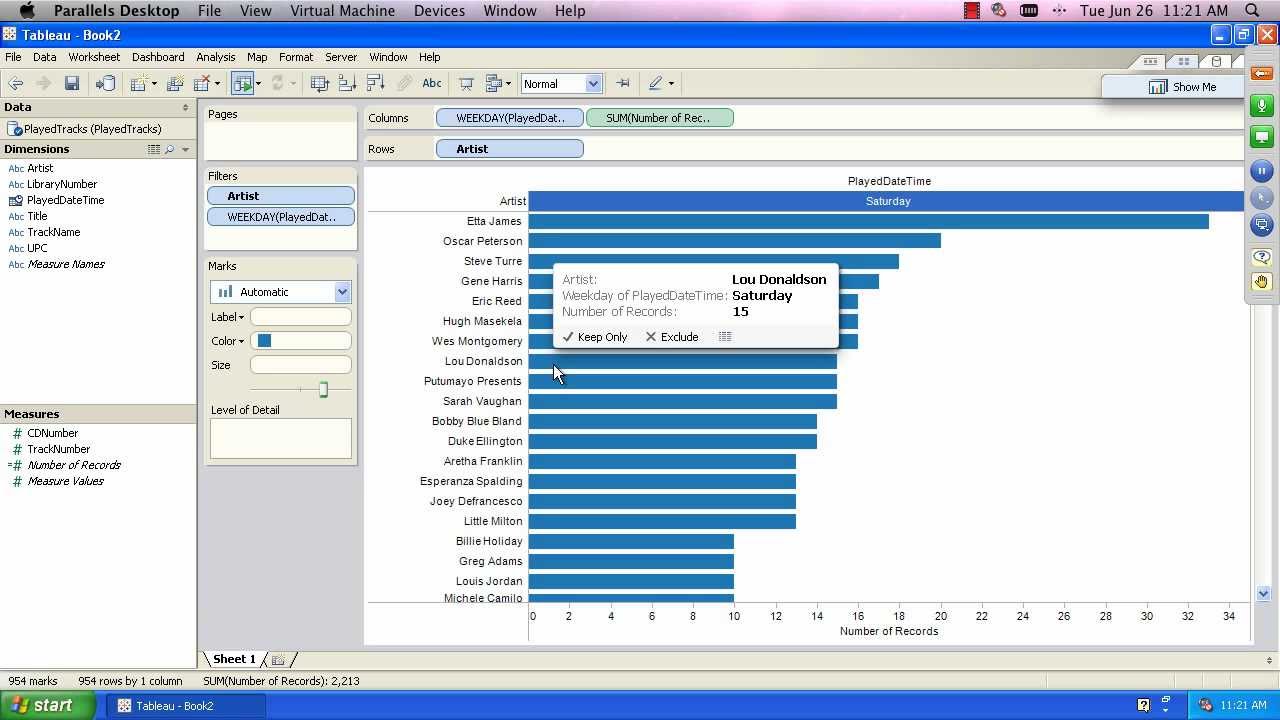This screenshot has width=1280, height=720.
Task: Click the new worksheet tab icon
Action: [279, 659]
